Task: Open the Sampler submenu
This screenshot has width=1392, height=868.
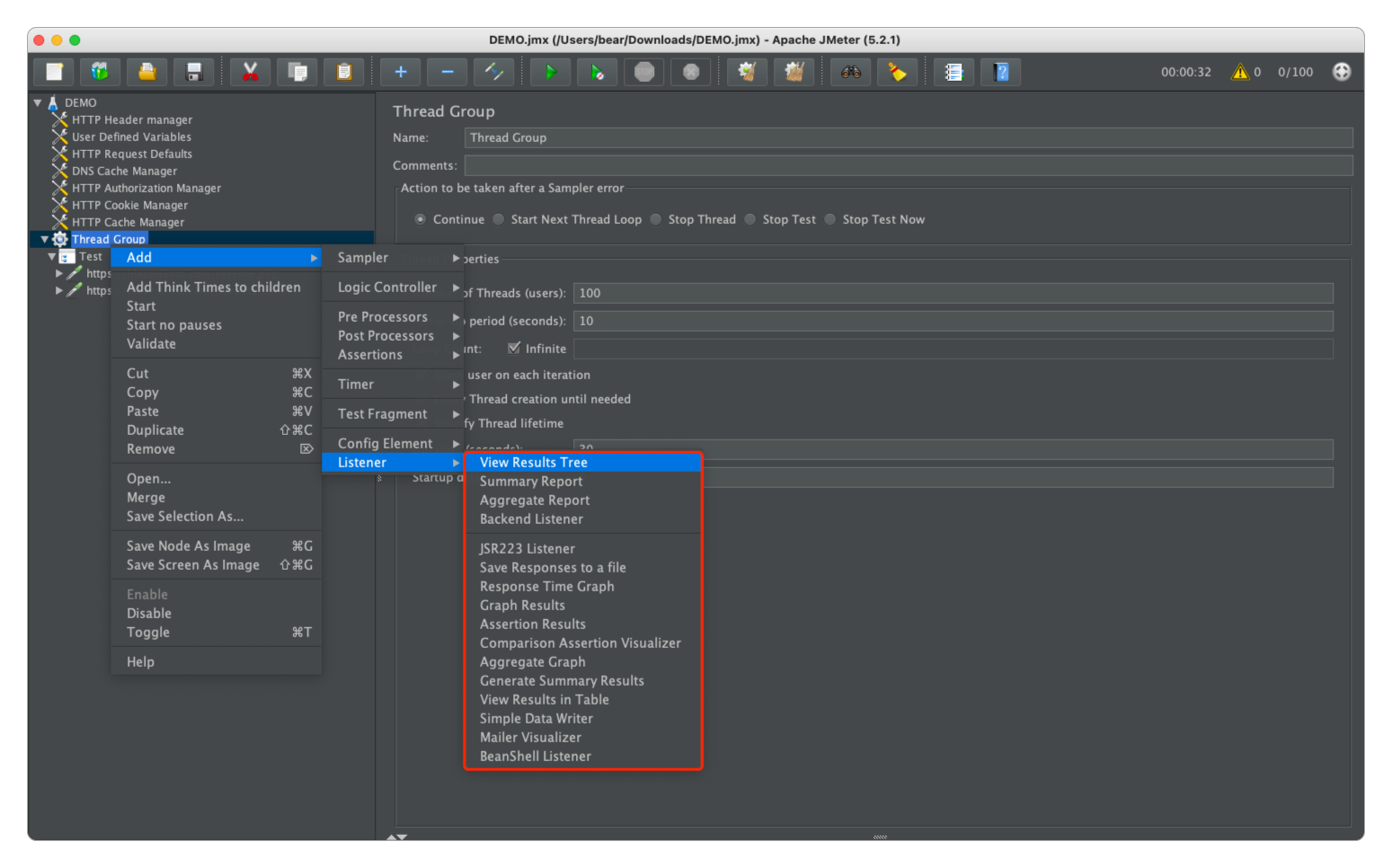Action: coord(393,258)
